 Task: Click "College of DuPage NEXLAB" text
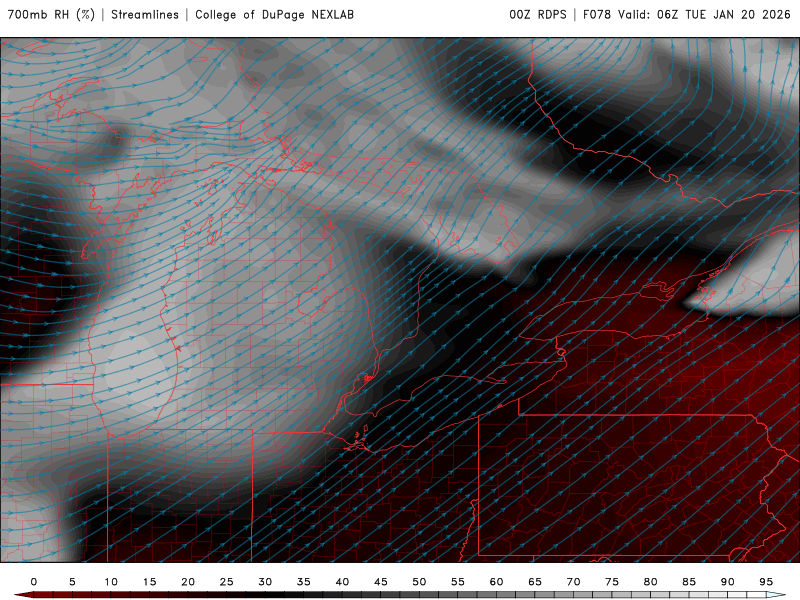pos(274,15)
